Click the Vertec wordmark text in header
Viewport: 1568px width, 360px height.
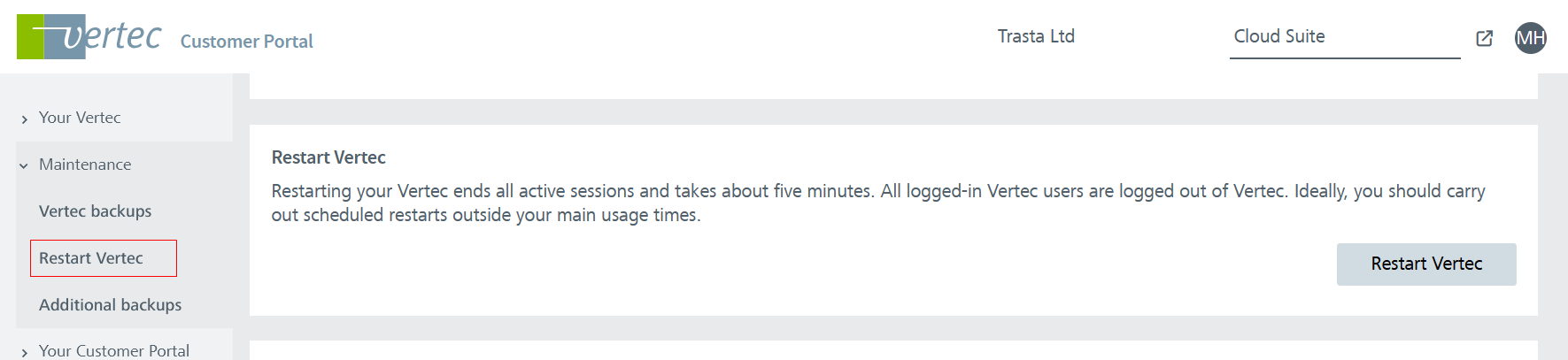click(x=115, y=36)
